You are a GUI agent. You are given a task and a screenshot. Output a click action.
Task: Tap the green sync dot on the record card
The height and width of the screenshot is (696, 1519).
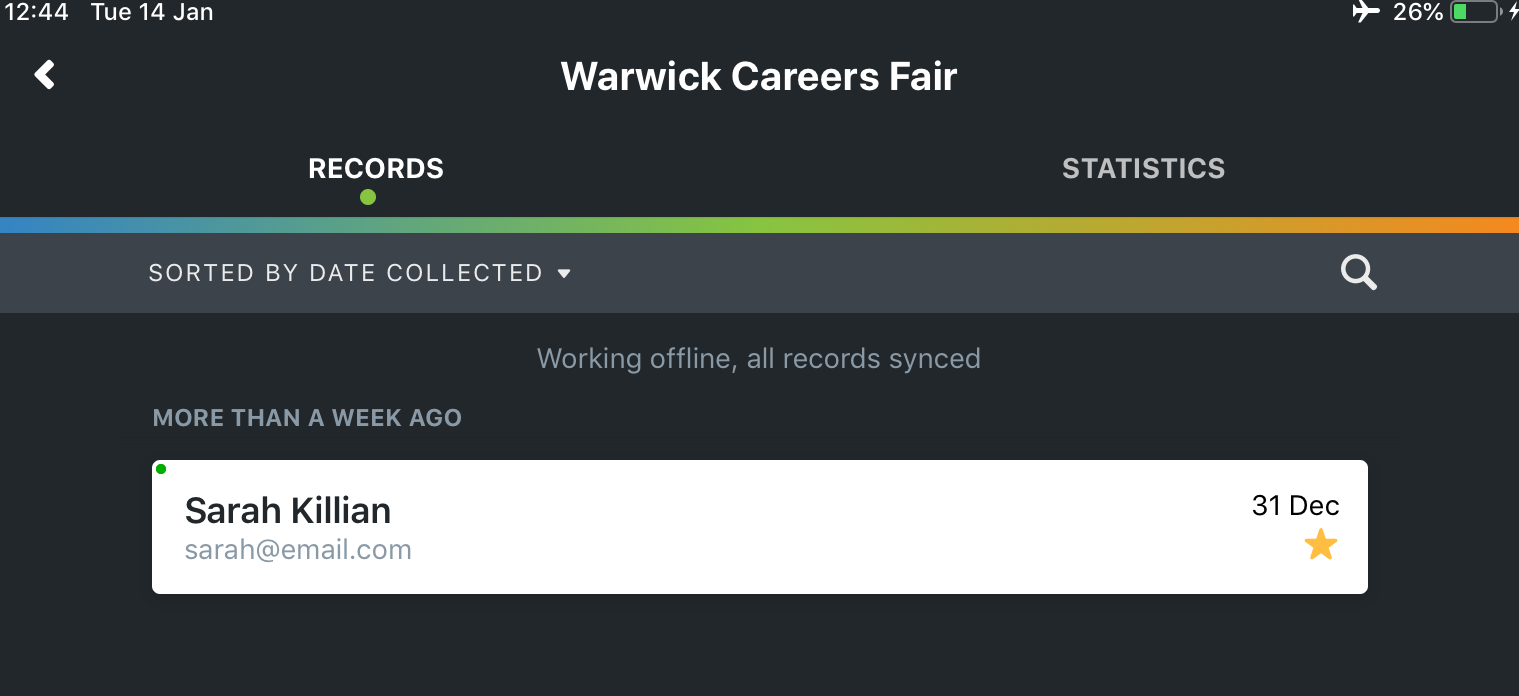point(161,469)
